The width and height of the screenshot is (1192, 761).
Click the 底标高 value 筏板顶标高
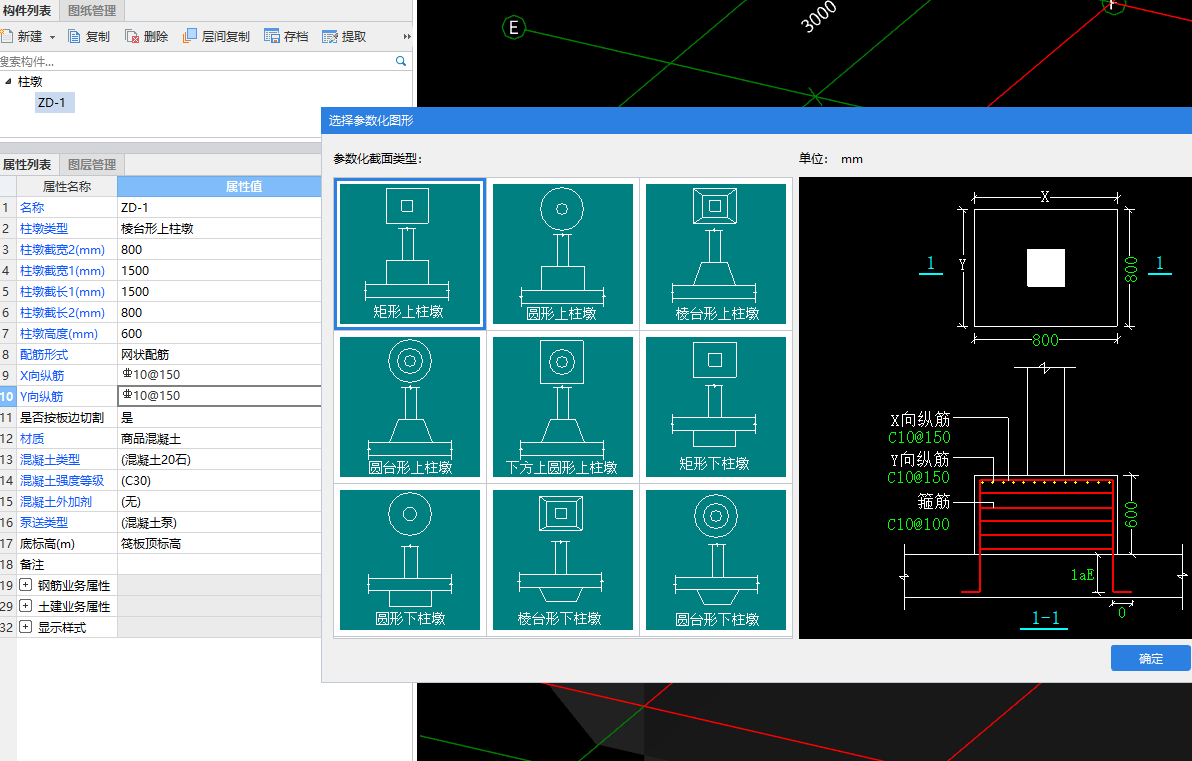click(219, 544)
